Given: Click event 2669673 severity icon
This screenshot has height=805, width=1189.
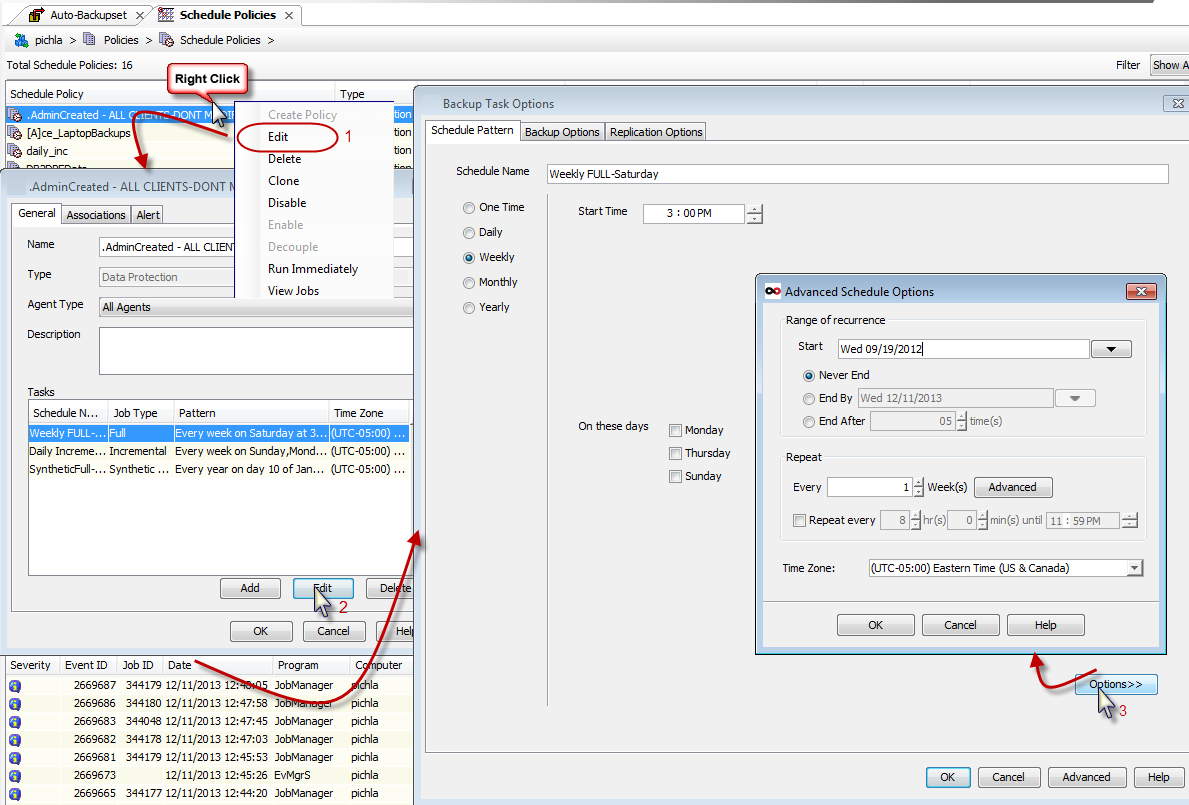Looking at the screenshot, I should pyautogui.click(x=14, y=775).
